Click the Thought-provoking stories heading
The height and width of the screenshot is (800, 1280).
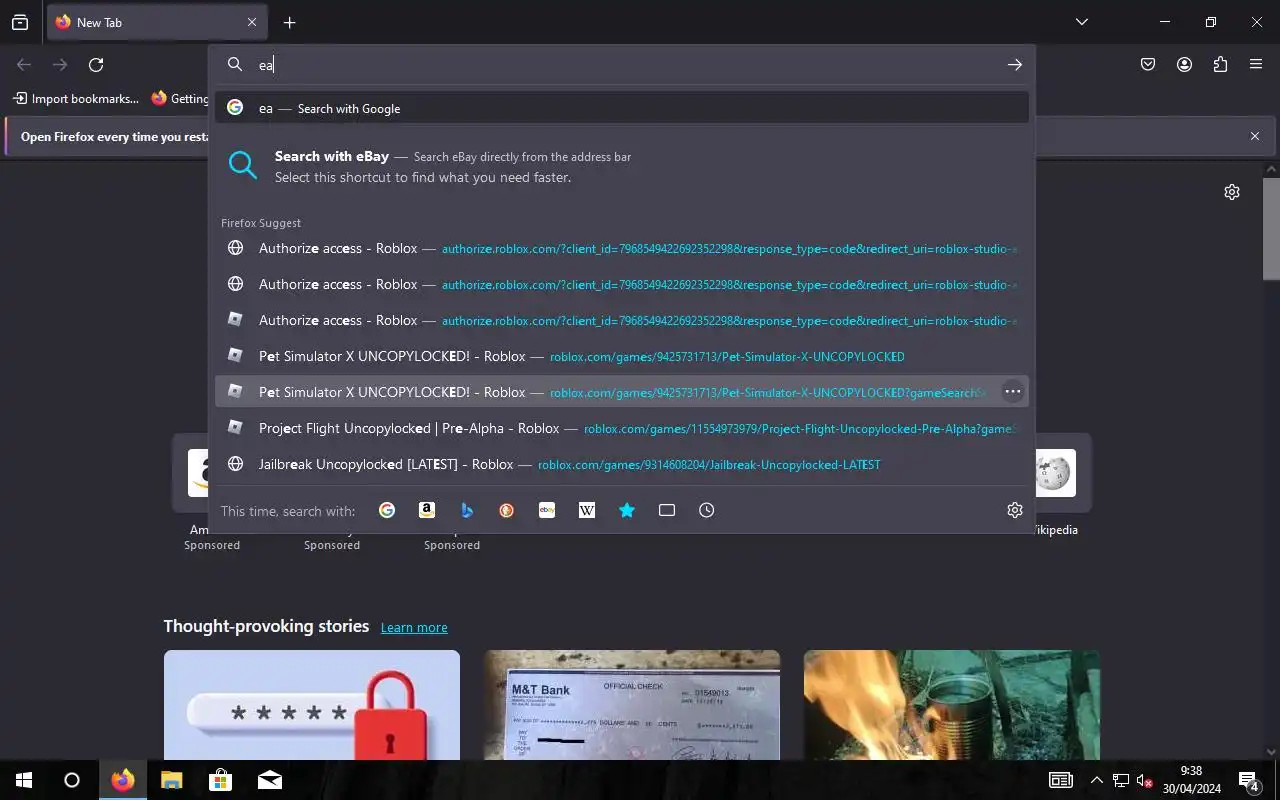(266, 626)
